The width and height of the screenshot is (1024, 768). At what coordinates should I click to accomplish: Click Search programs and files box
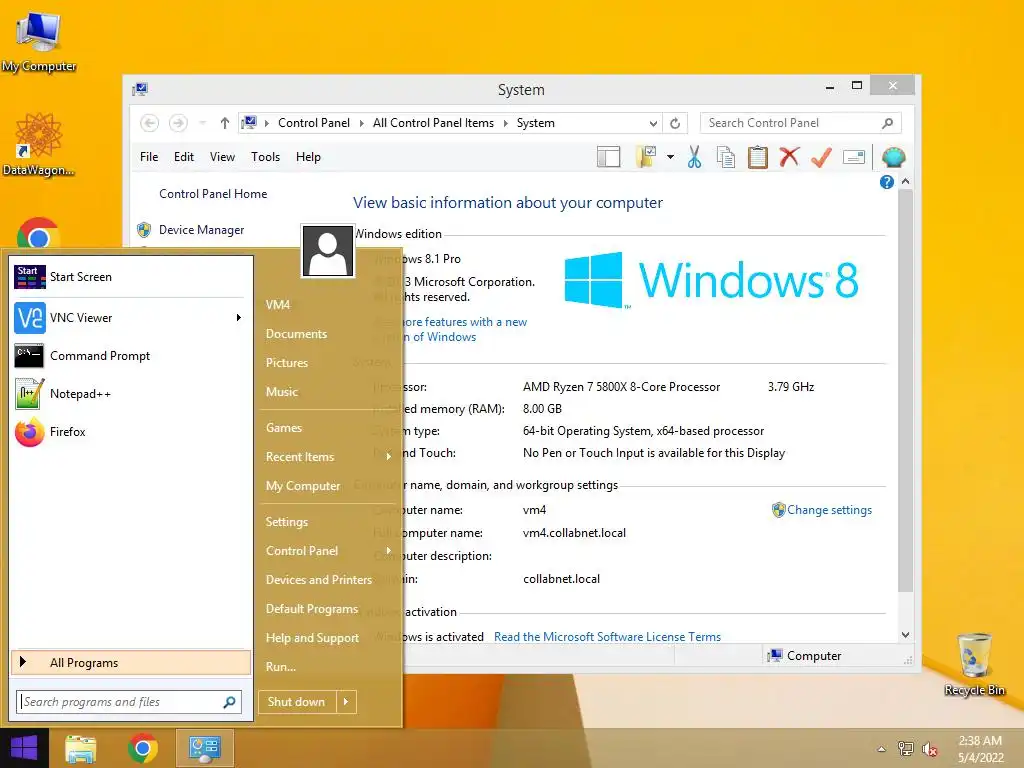[129, 702]
